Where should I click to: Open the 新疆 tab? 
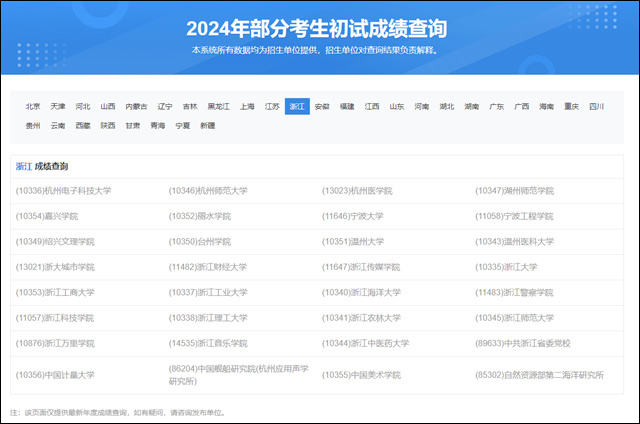pos(207,126)
